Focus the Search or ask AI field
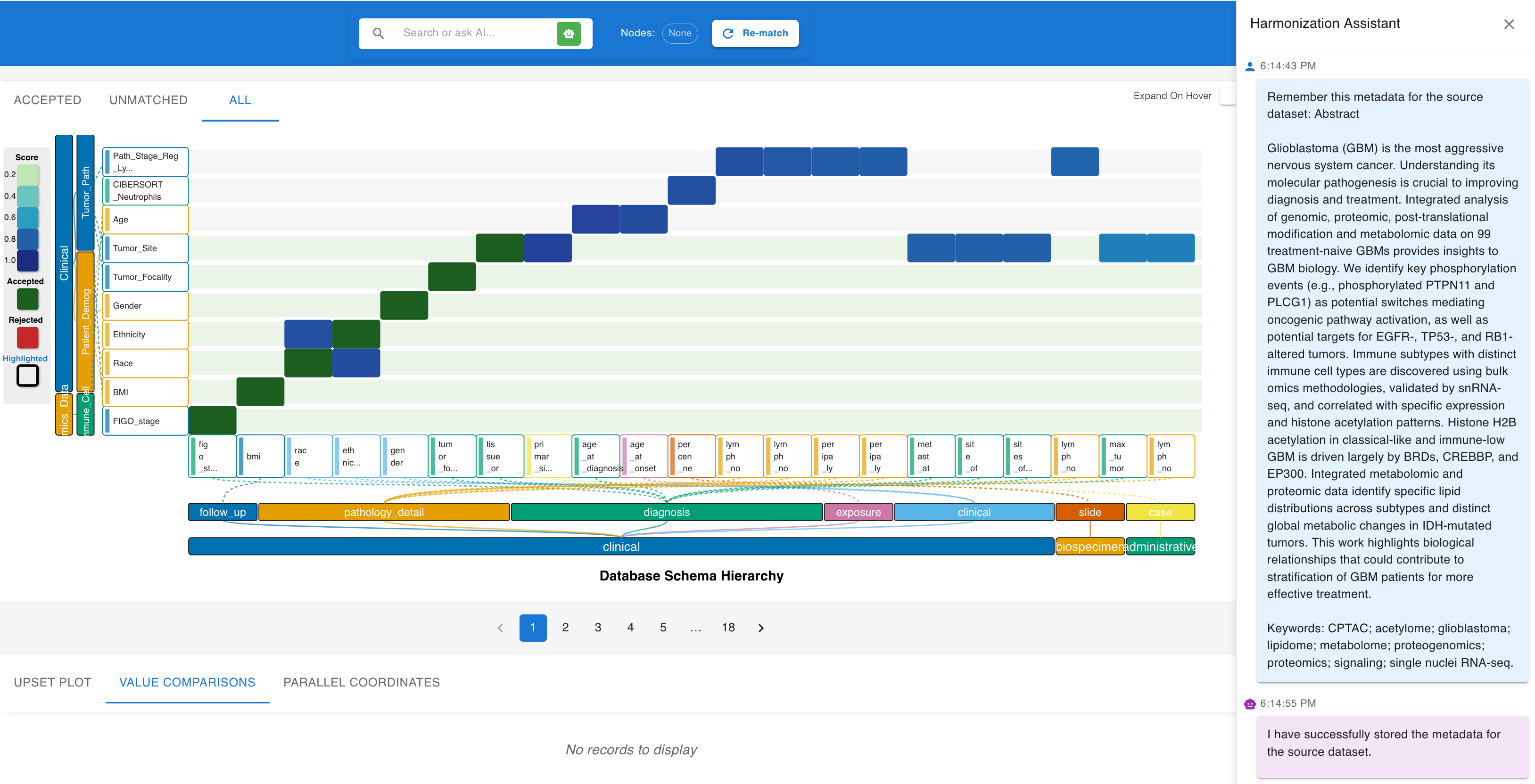The width and height of the screenshot is (1535, 784). click(475, 33)
